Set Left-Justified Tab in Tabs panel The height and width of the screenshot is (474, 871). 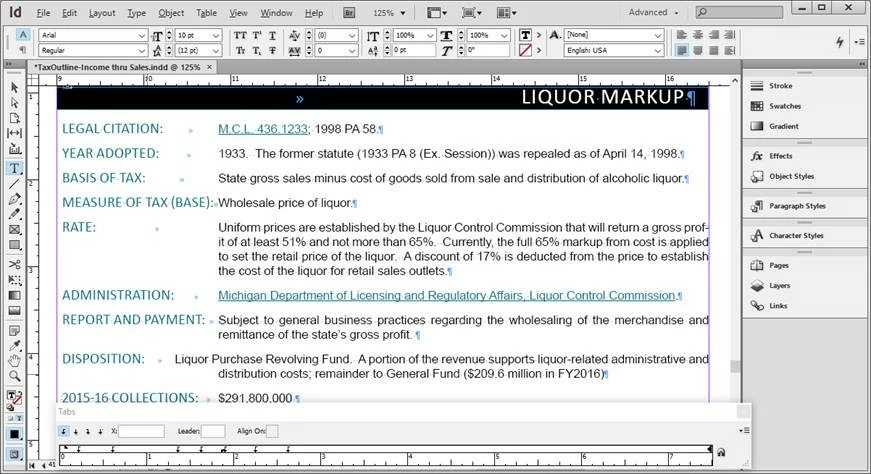pos(63,431)
